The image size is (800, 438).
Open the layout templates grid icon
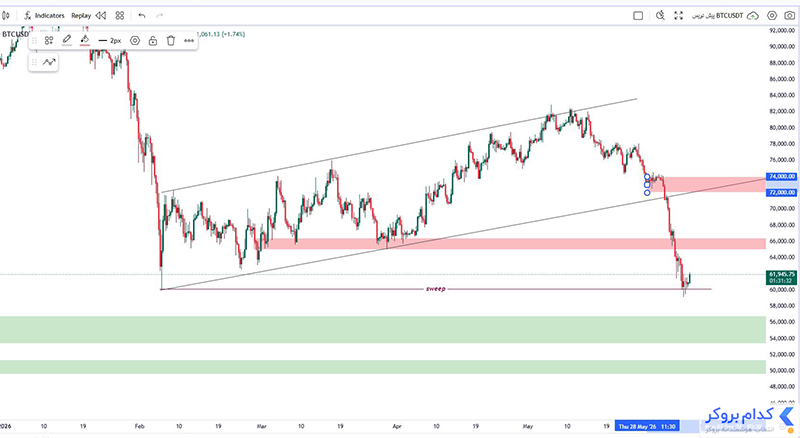coord(120,16)
